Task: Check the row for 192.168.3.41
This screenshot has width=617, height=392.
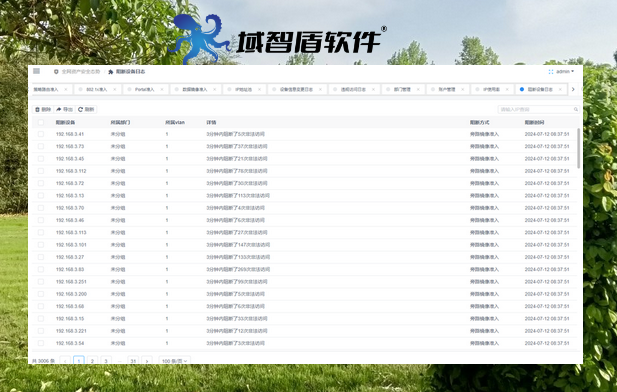Action: [x=41, y=134]
